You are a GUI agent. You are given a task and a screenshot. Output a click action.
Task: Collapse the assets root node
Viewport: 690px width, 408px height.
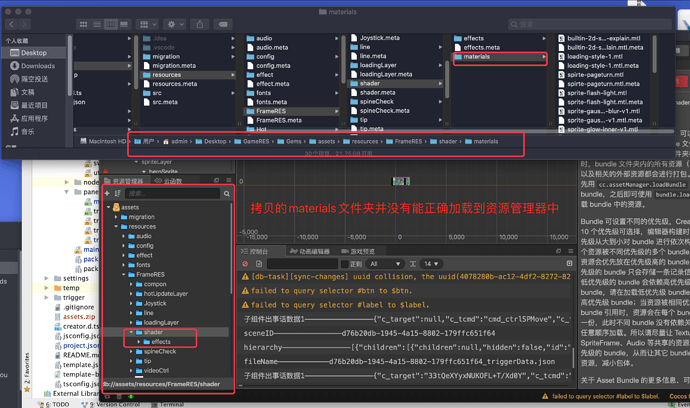(x=109, y=207)
